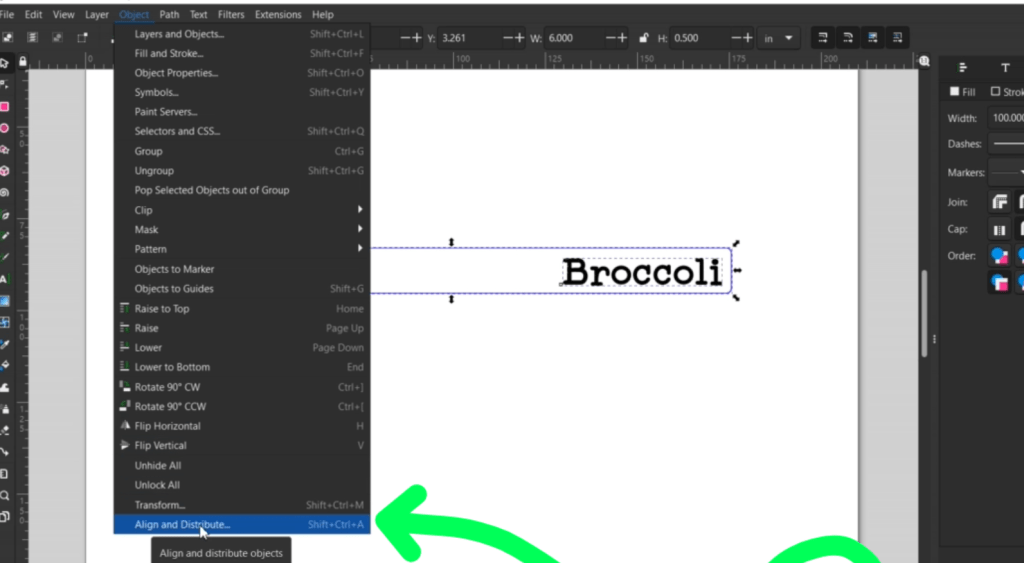This screenshot has width=1024, height=563.
Task: Click the stroke Width input field
Action: (1005, 118)
